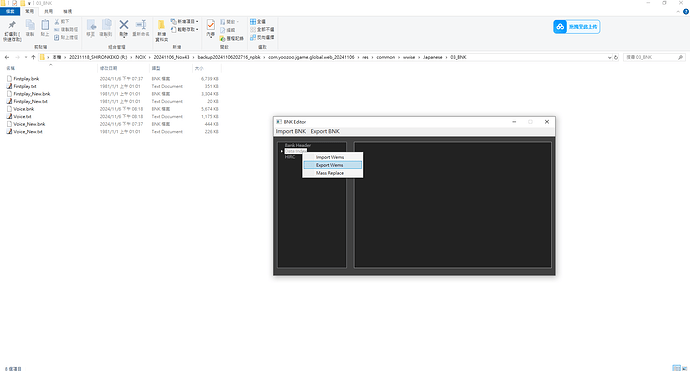Open the address bar history dropdown

pos(609,58)
